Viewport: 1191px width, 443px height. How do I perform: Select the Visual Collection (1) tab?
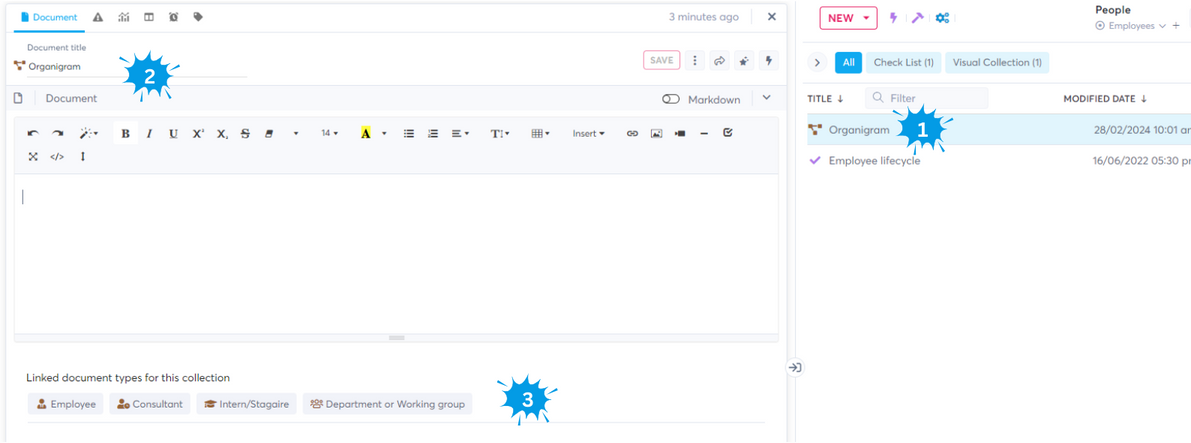[x=996, y=62]
